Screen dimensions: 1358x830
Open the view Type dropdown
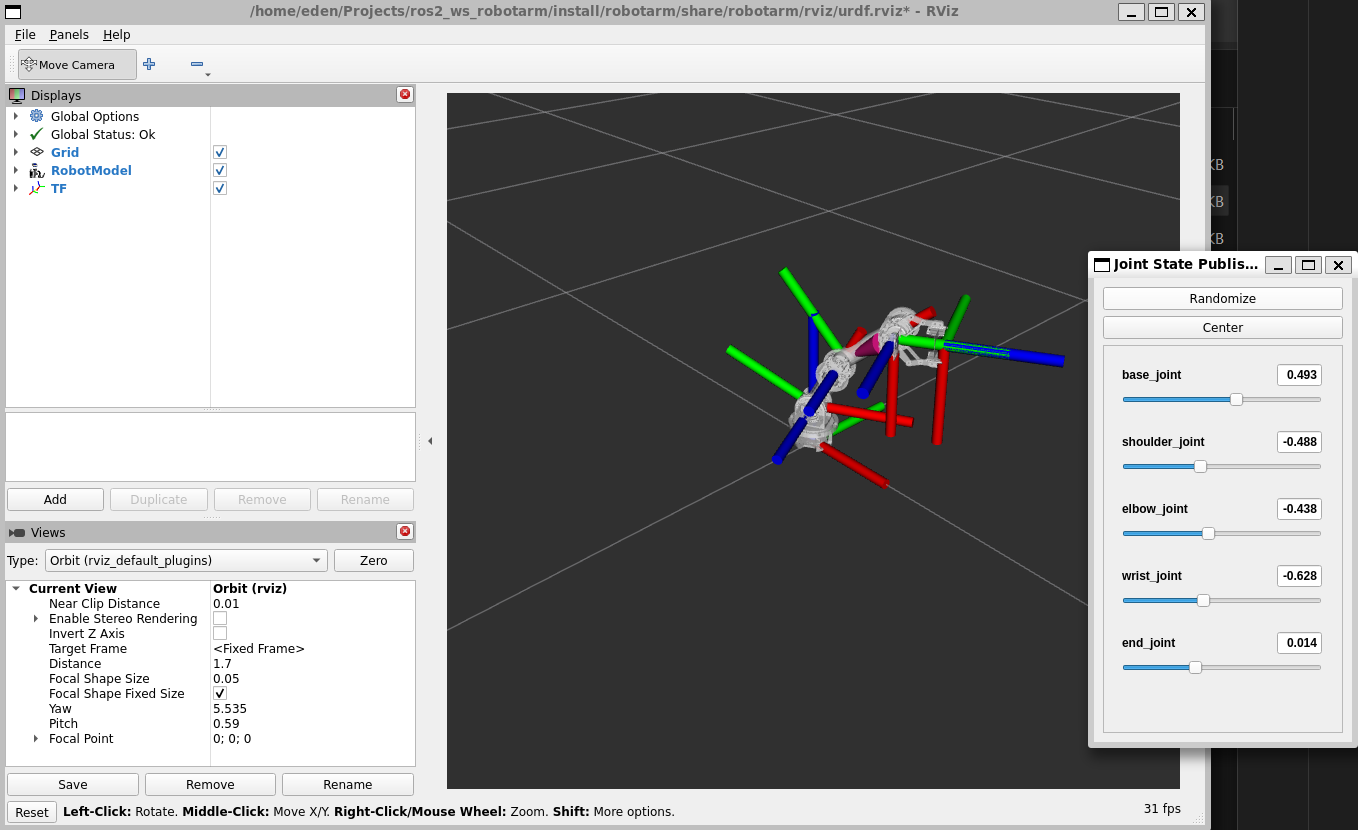186,561
